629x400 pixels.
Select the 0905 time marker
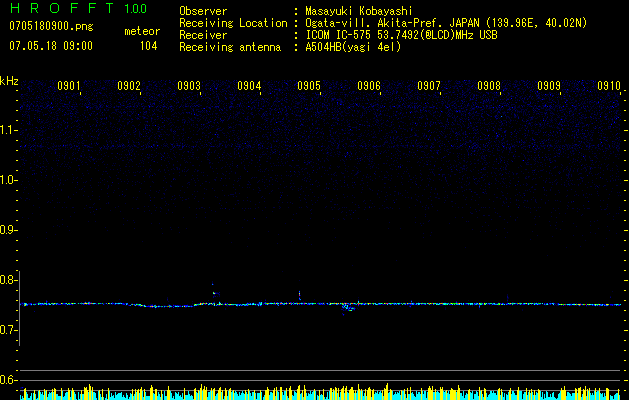pyautogui.click(x=309, y=86)
